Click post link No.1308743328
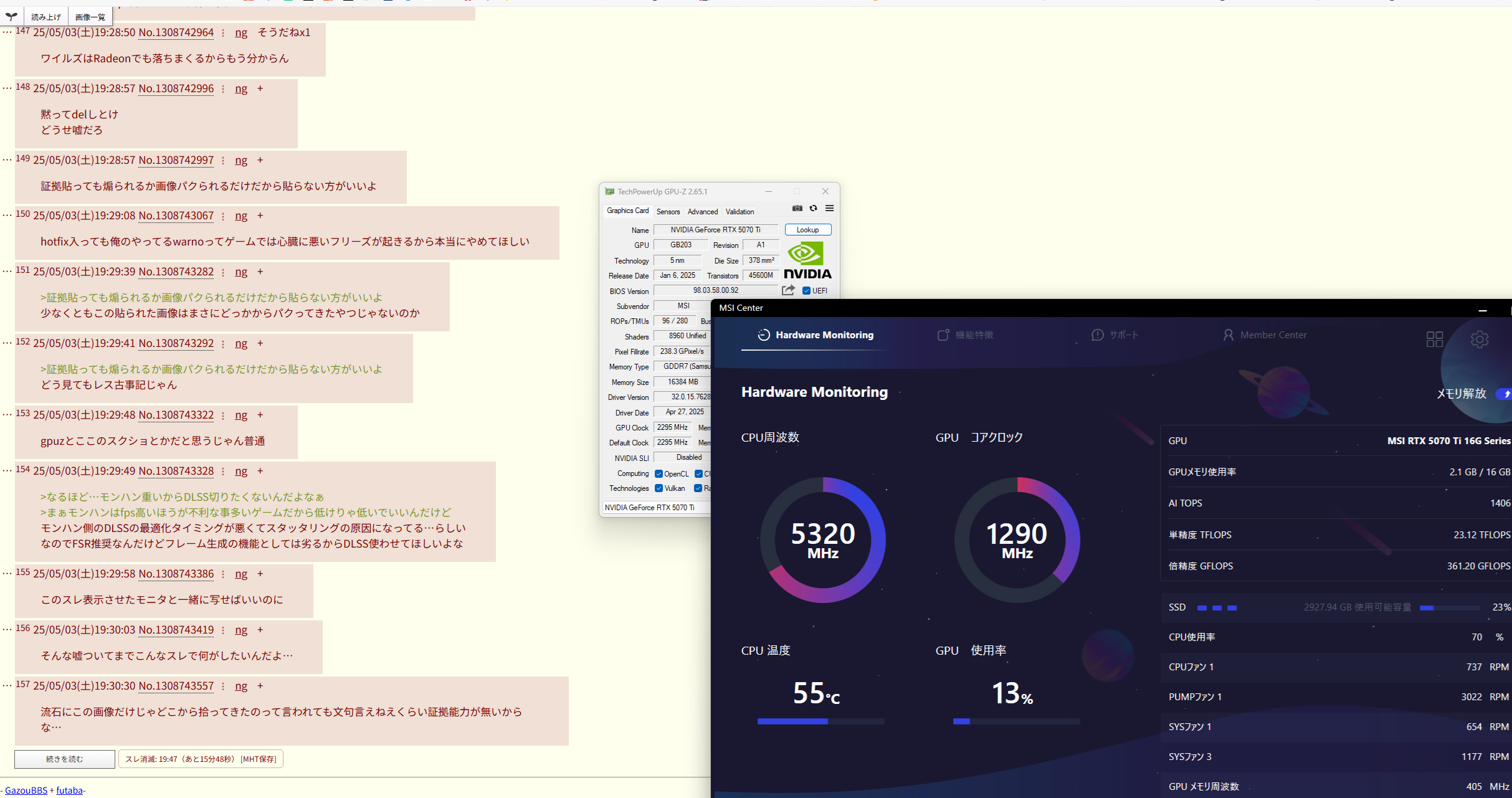This screenshot has width=1512, height=798. click(x=176, y=471)
